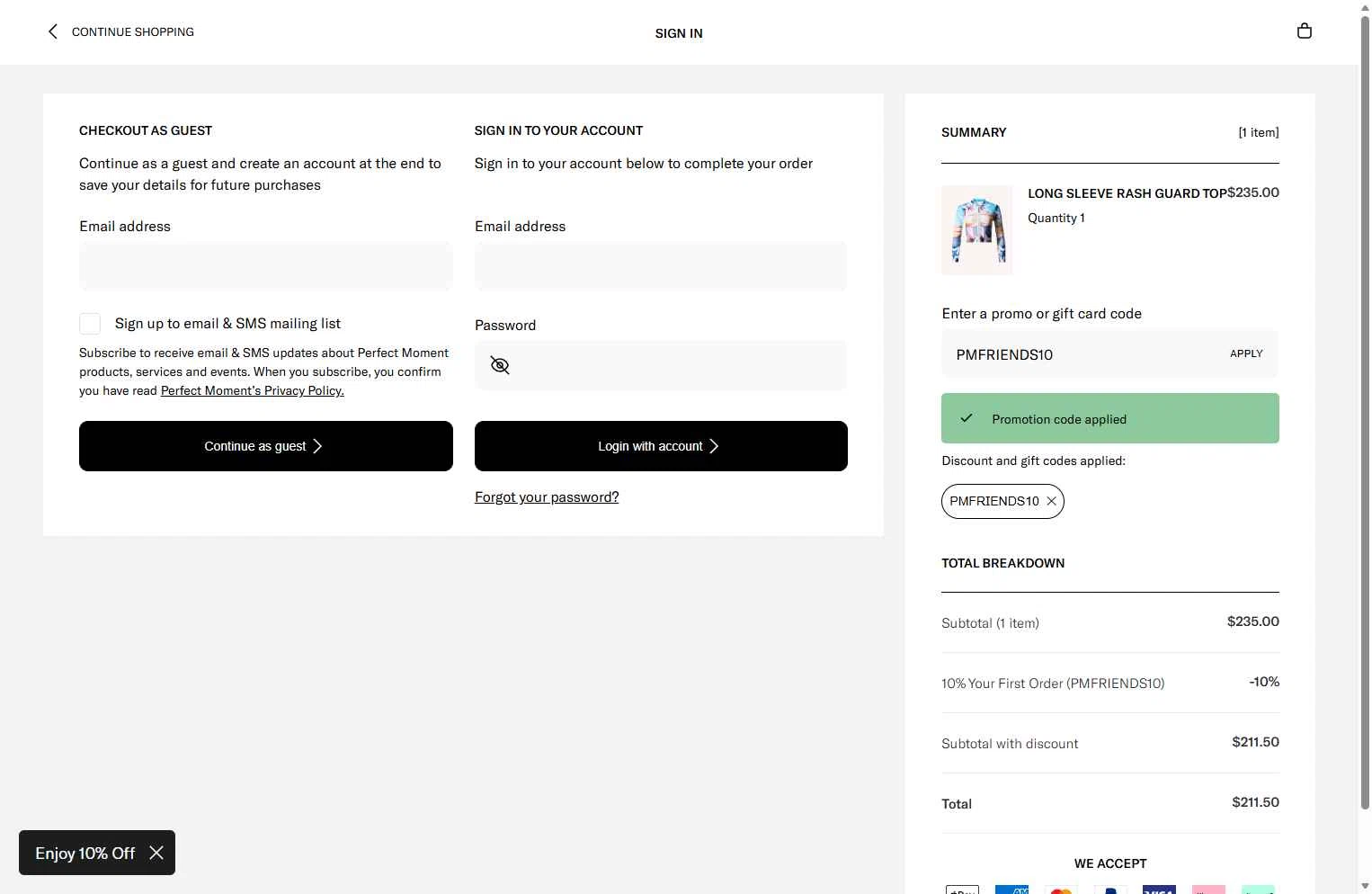1372x894 pixels.
Task: Click the Apple Pay payment icon
Action: click(x=962, y=890)
